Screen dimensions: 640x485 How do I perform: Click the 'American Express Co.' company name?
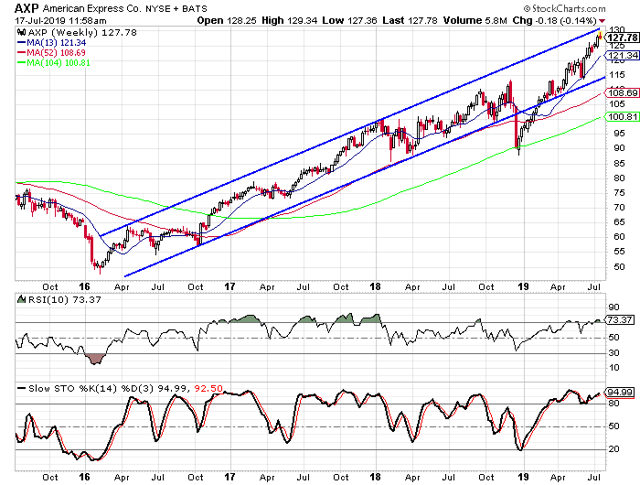click(x=91, y=8)
